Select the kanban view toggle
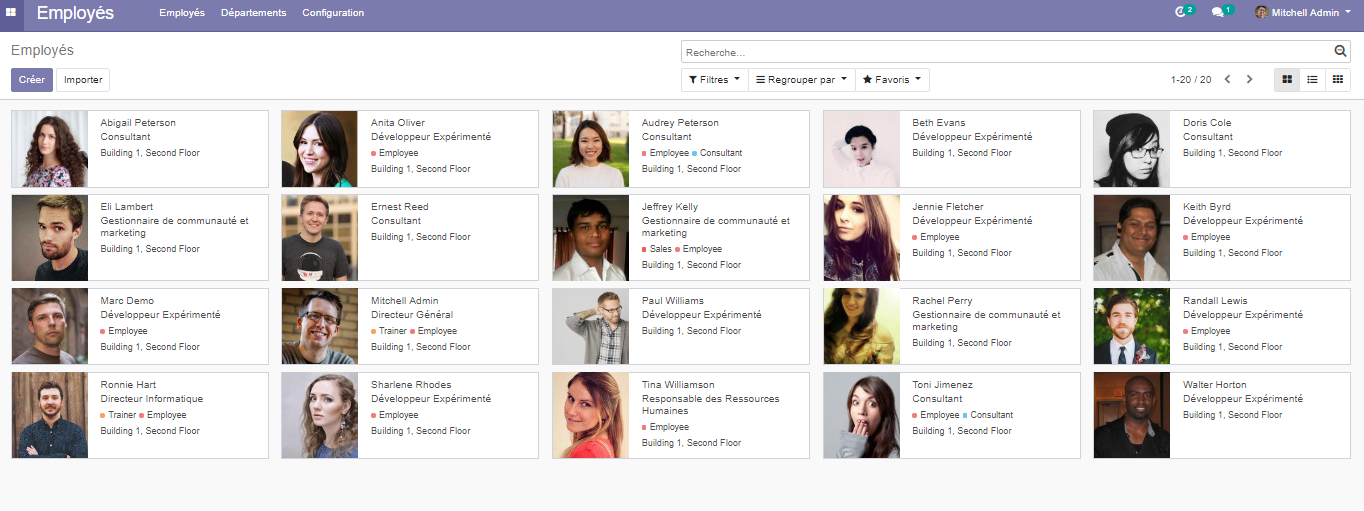 tap(1287, 80)
